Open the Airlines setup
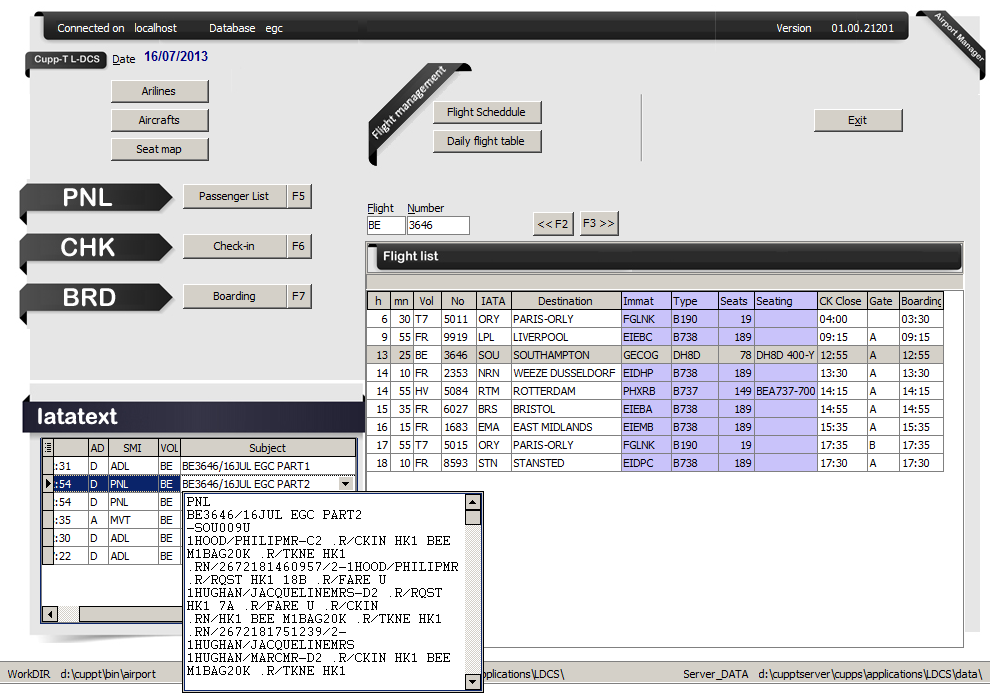The width and height of the screenshot is (990, 700). [x=159, y=91]
